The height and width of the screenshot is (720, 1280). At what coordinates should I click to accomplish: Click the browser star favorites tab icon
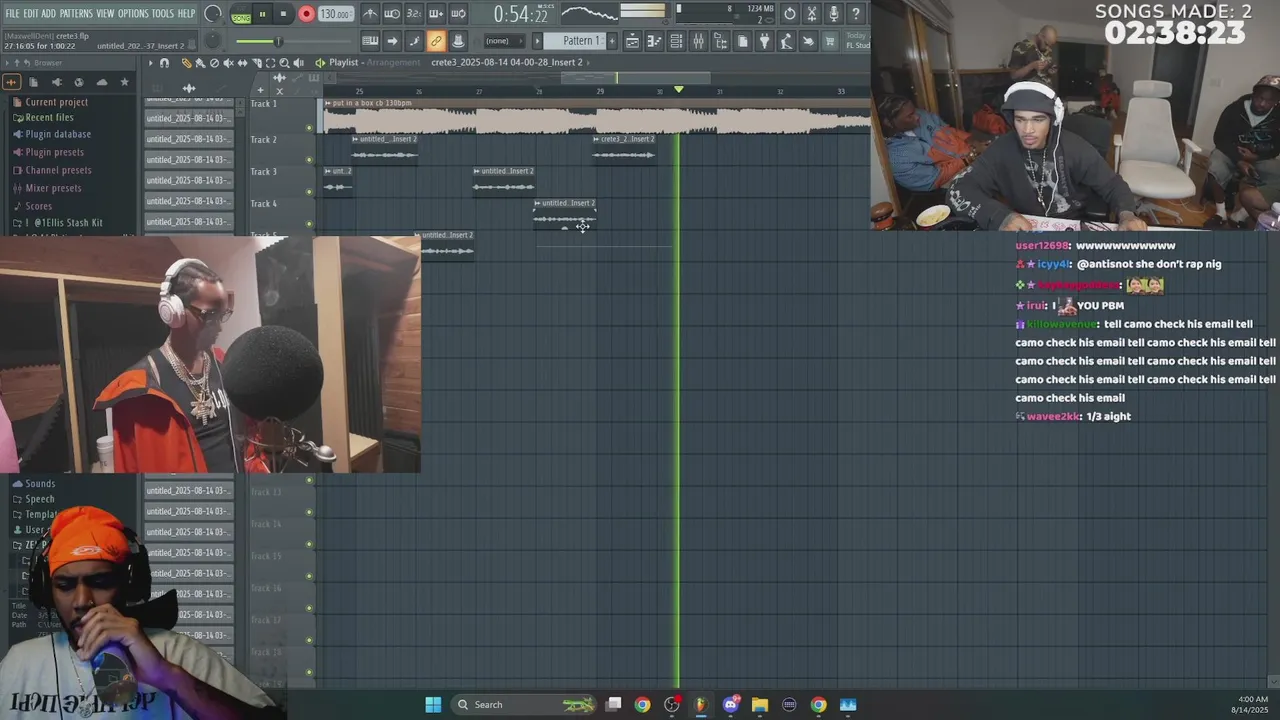click(124, 82)
